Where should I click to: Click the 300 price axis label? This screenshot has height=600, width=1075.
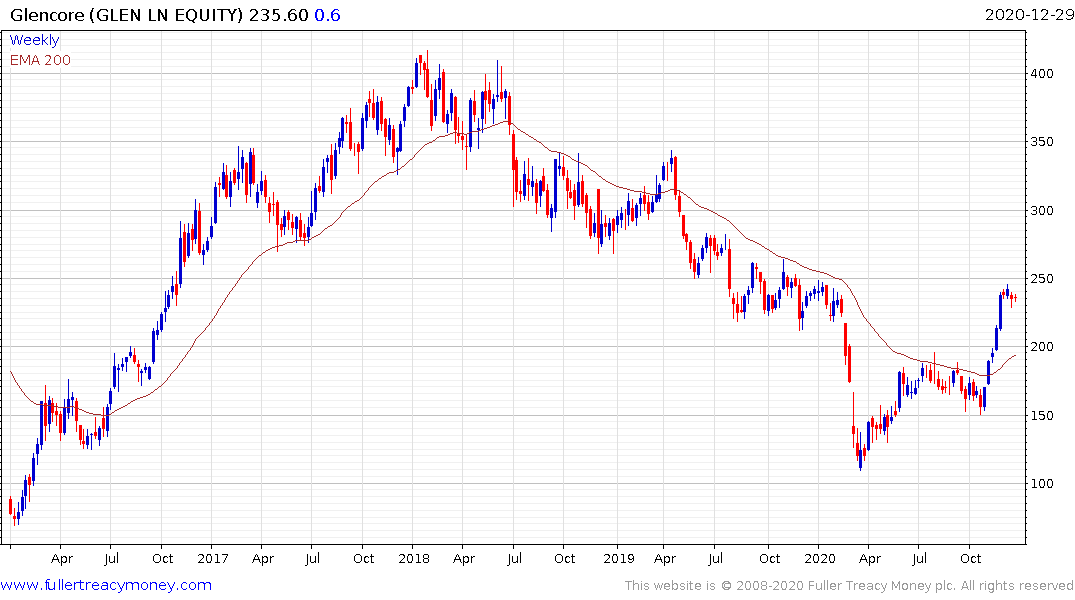(x=1042, y=211)
